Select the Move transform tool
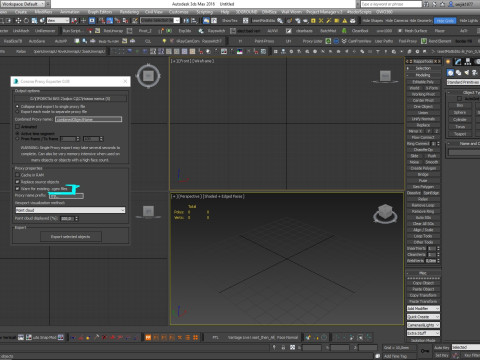 click(x=18, y=21)
